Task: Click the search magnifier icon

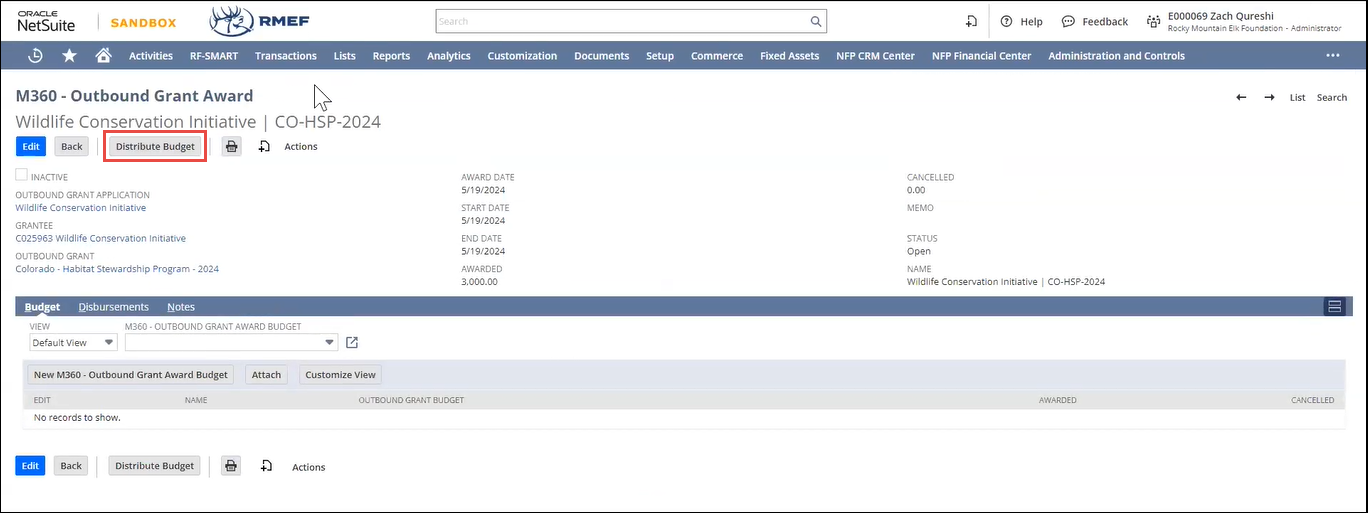Action: click(816, 21)
